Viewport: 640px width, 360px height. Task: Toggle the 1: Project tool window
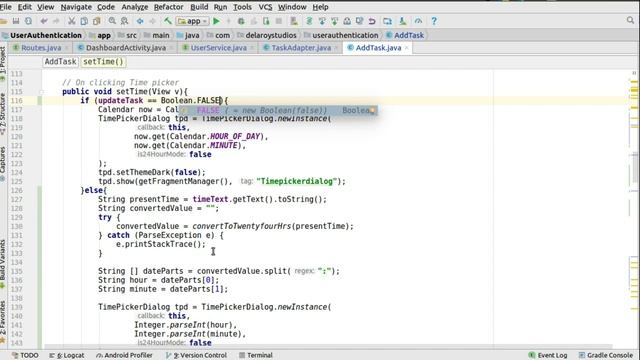pos(3,64)
